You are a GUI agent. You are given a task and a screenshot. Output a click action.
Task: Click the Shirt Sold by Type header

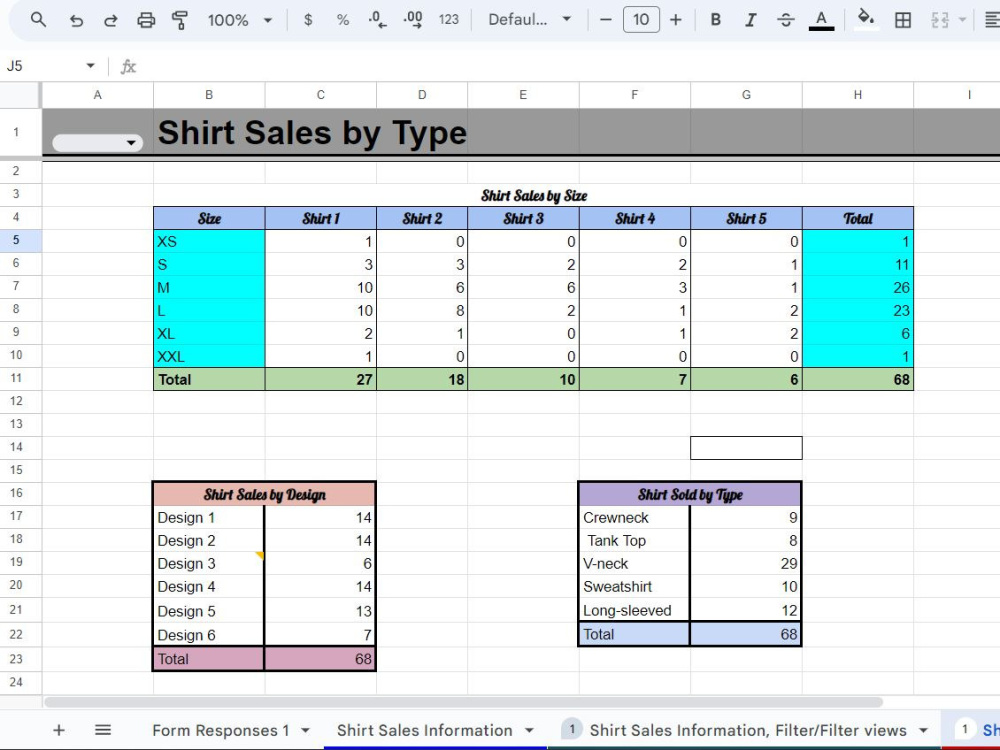click(x=690, y=494)
